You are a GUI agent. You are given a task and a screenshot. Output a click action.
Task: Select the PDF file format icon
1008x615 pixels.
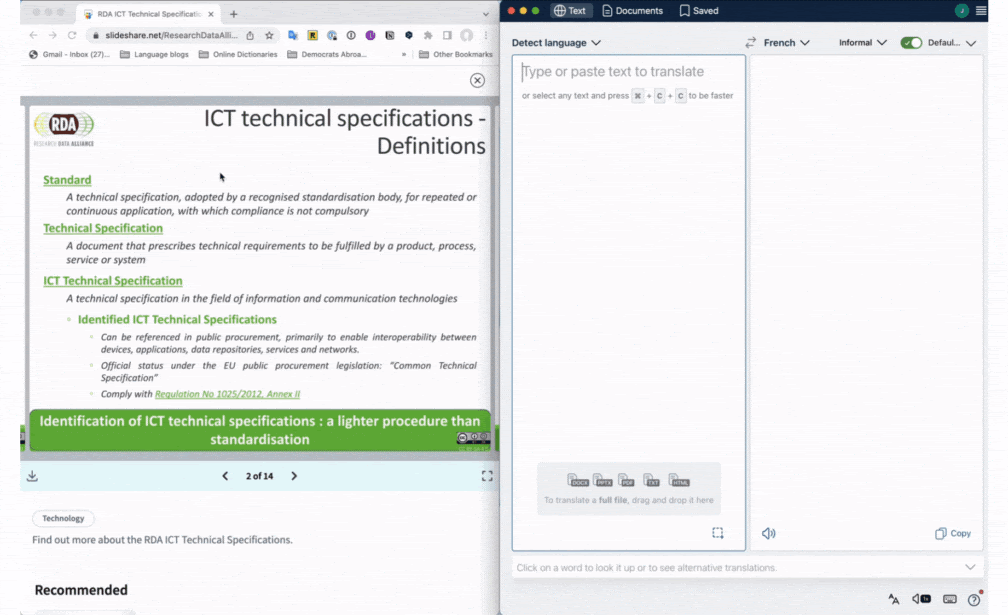pos(626,481)
